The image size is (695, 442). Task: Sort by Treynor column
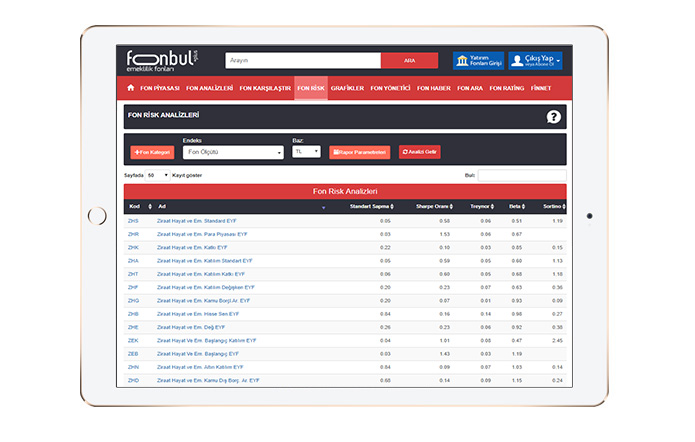pyautogui.click(x=482, y=207)
